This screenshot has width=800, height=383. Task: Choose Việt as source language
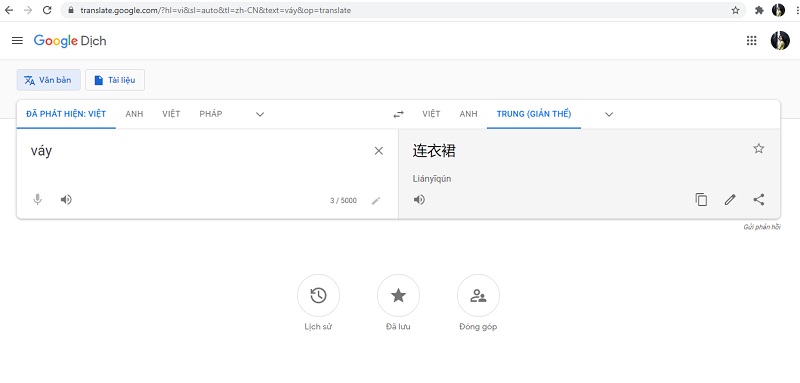171,114
